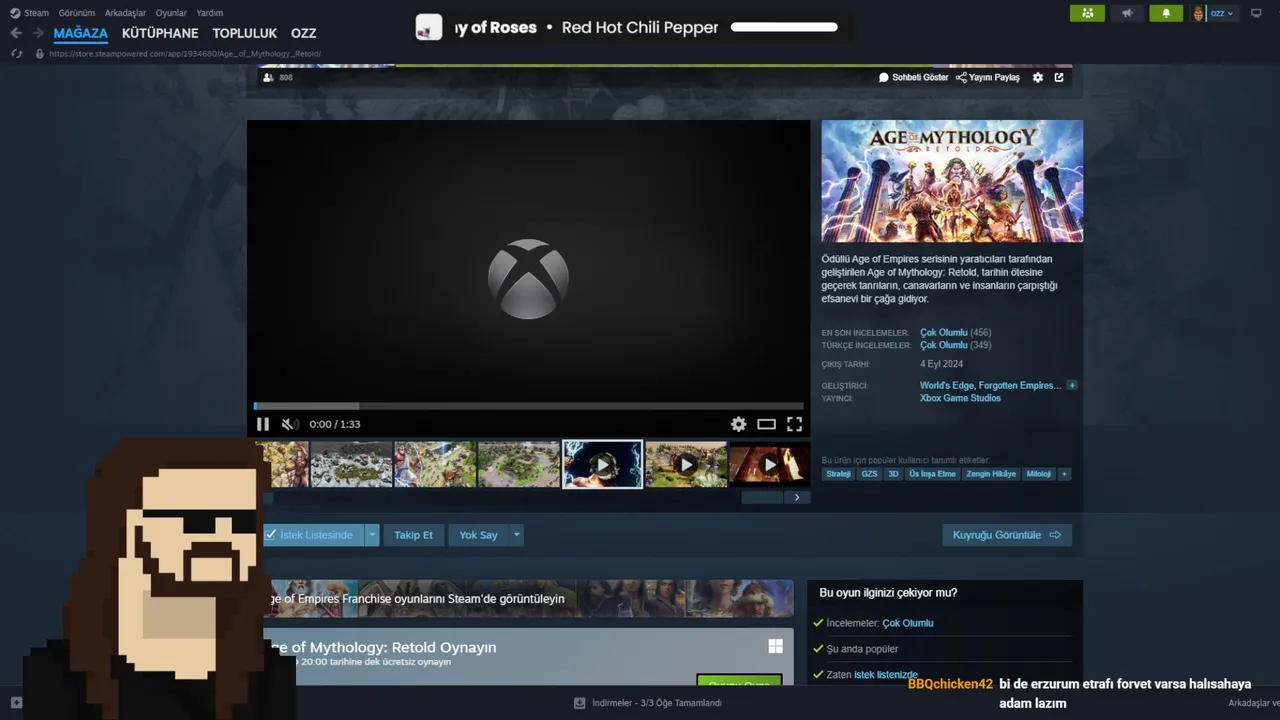Screen dimensions: 1280x720
Task: Open the OZZ account dropdown
Action: point(1224,13)
